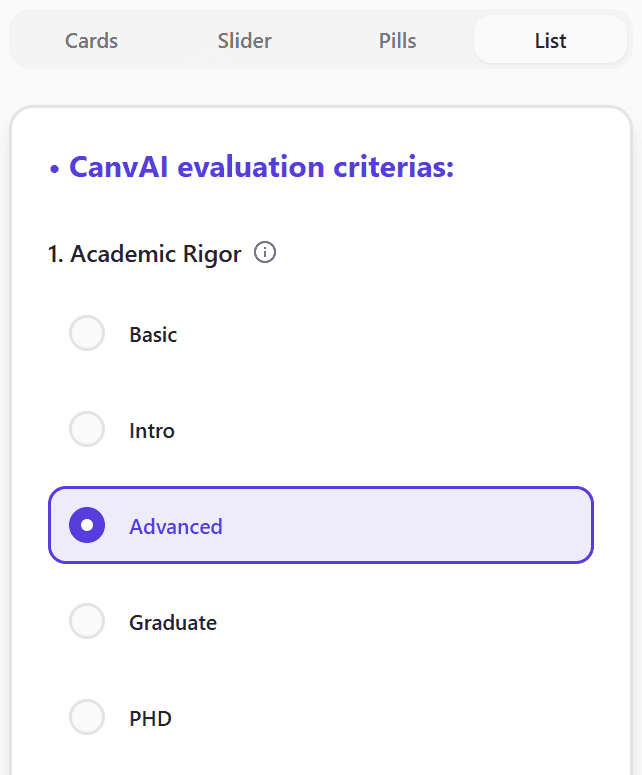This screenshot has height=775, width=642.
Task: Open info icon beside Academic Rigor
Action: (265, 253)
